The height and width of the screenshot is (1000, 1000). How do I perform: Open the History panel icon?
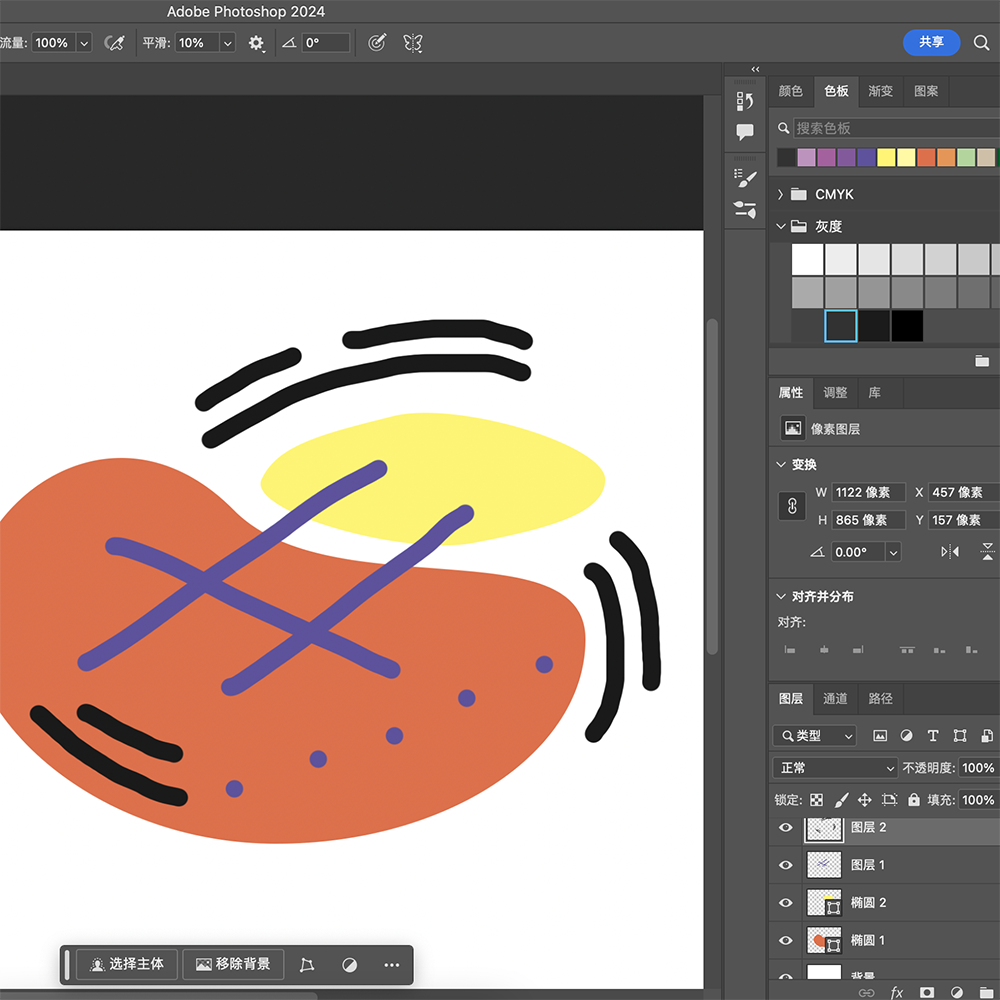pyautogui.click(x=745, y=101)
